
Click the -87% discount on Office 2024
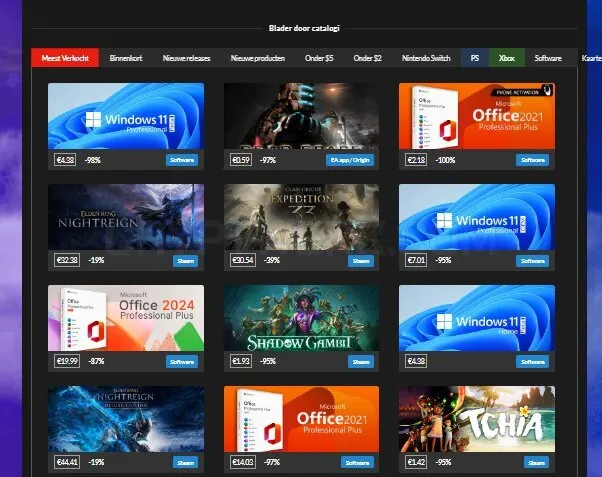tap(96, 361)
